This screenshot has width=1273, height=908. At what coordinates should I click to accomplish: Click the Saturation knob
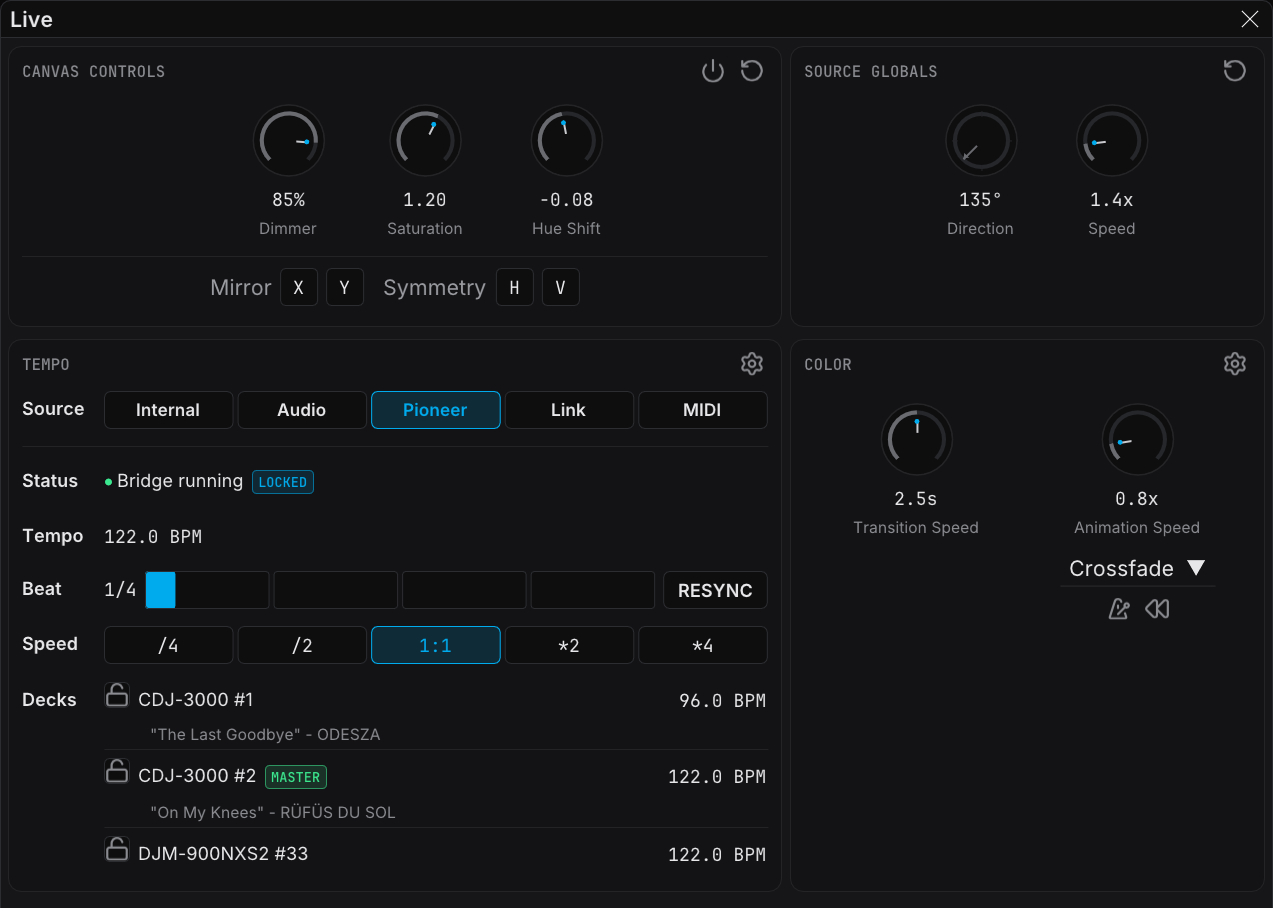pos(425,141)
